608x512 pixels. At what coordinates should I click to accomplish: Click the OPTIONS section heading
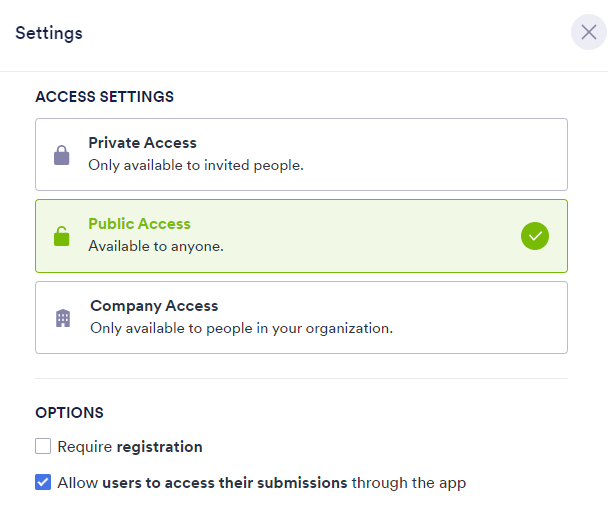69,413
